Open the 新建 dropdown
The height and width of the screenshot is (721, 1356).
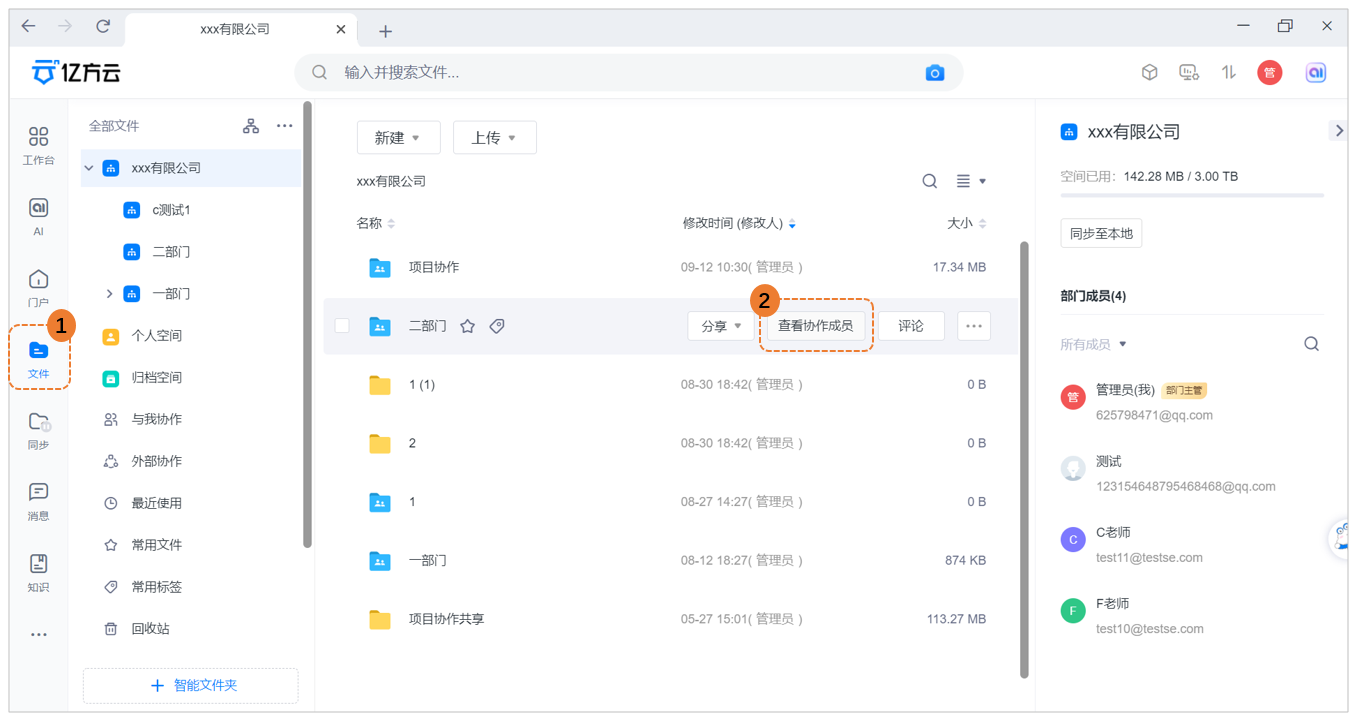[398, 138]
